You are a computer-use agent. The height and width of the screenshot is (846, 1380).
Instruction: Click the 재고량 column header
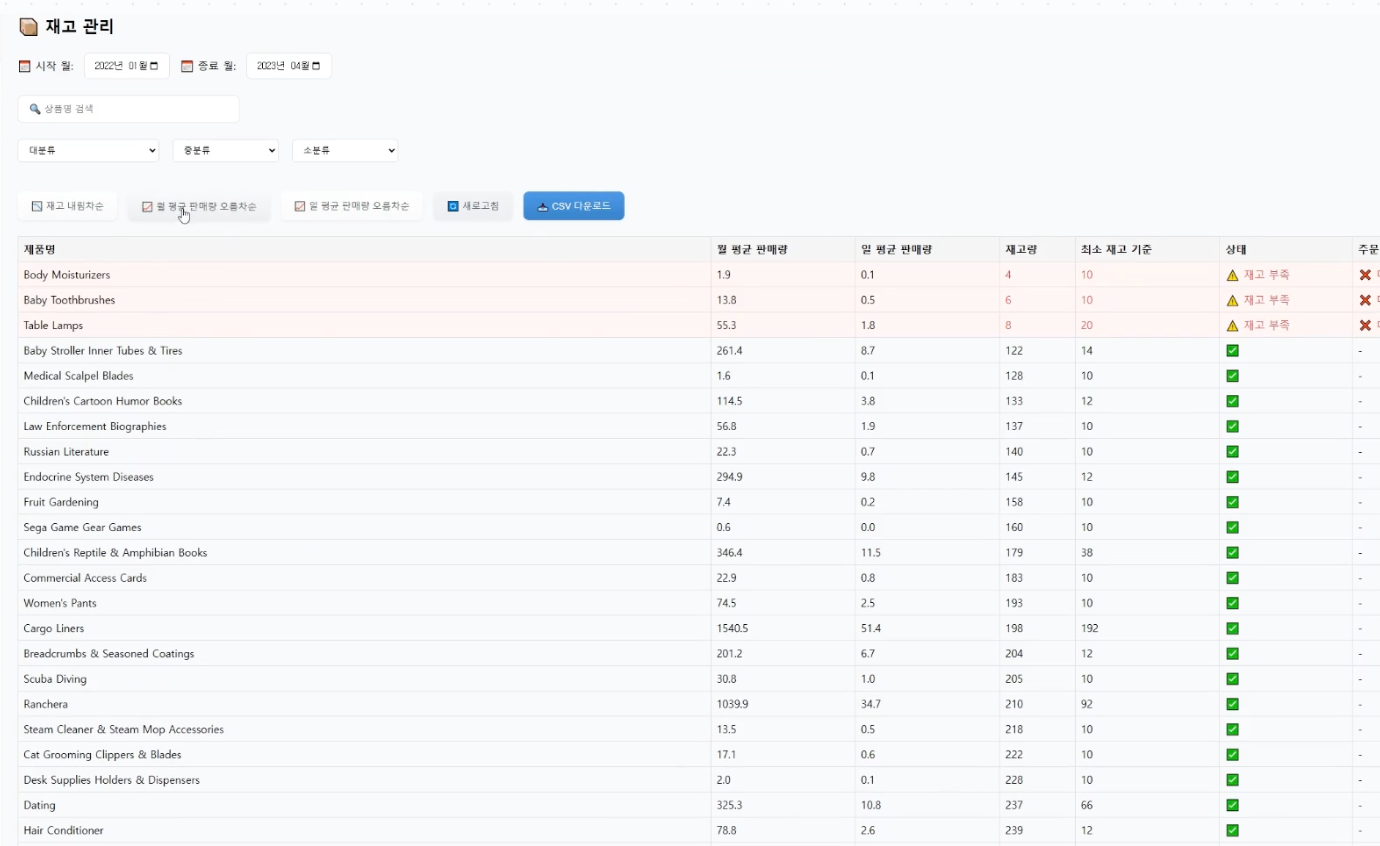[1021, 249]
